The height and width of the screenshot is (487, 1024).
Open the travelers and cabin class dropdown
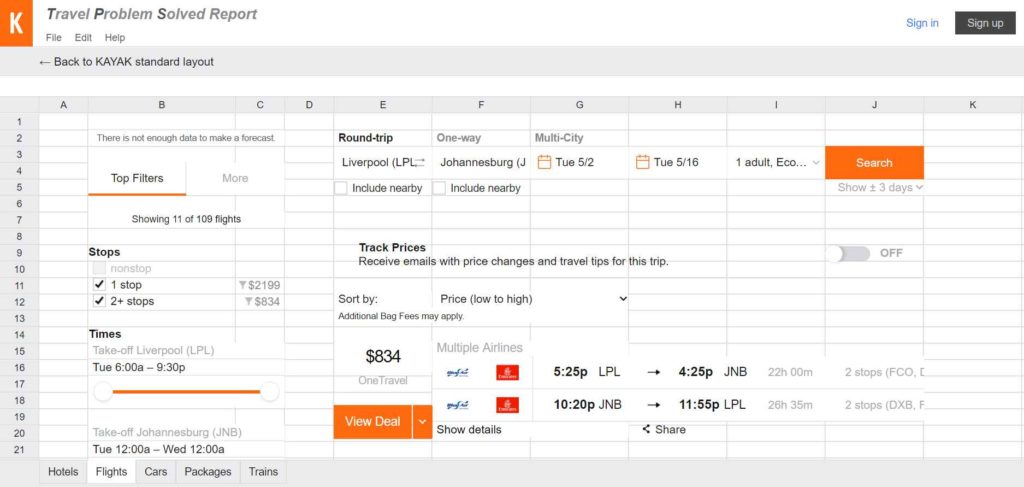click(776, 163)
